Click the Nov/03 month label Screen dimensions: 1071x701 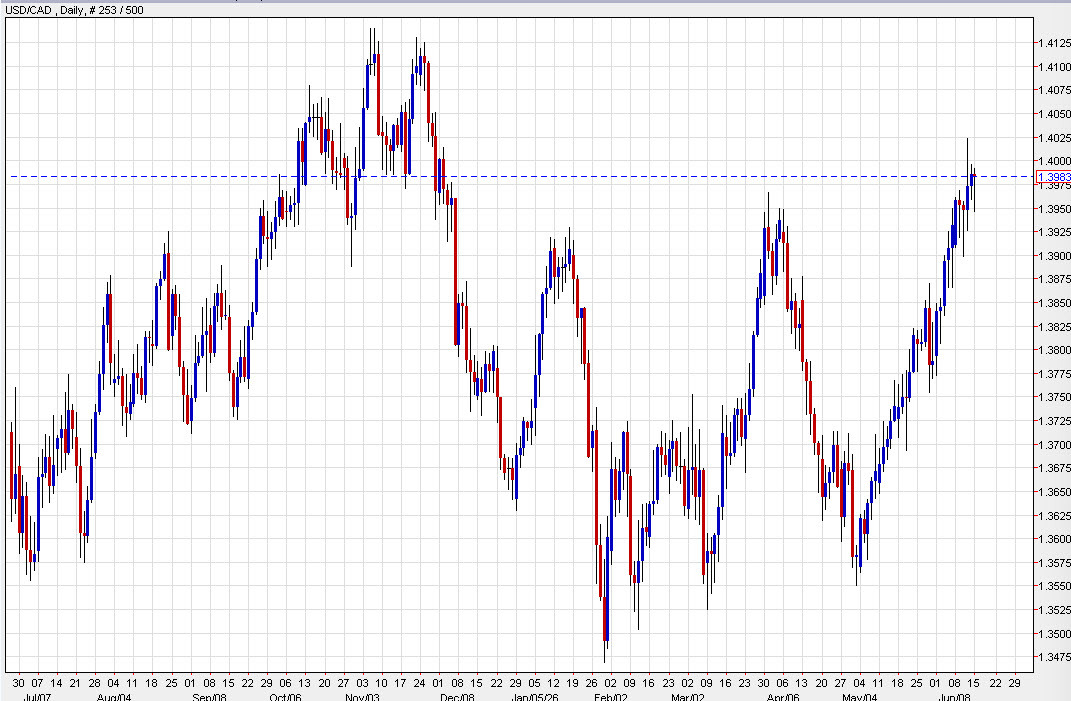[362, 697]
